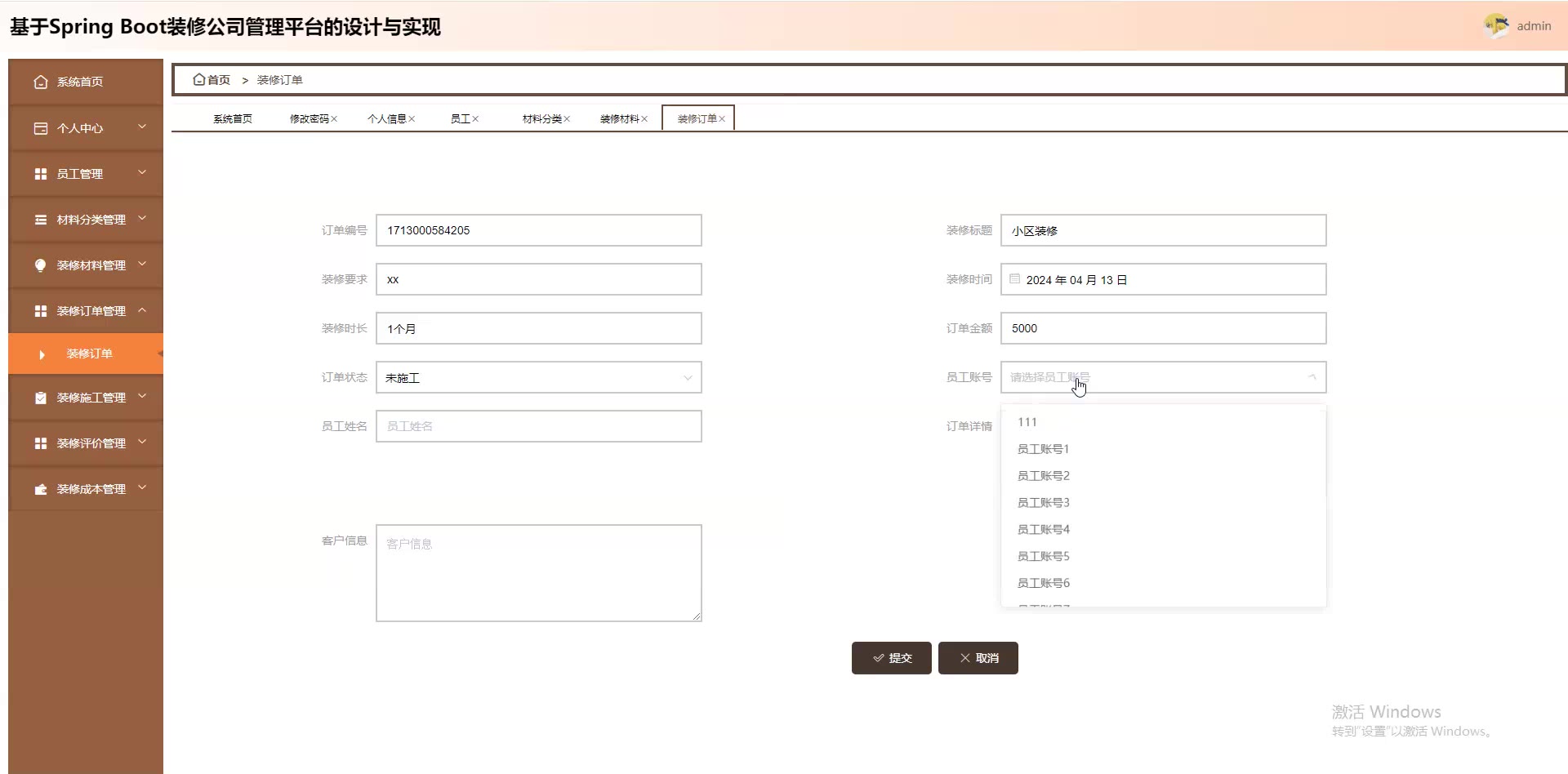Viewport: 1568px width, 774px height.
Task: Close the 装修订单 tab
Action: [x=722, y=119]
